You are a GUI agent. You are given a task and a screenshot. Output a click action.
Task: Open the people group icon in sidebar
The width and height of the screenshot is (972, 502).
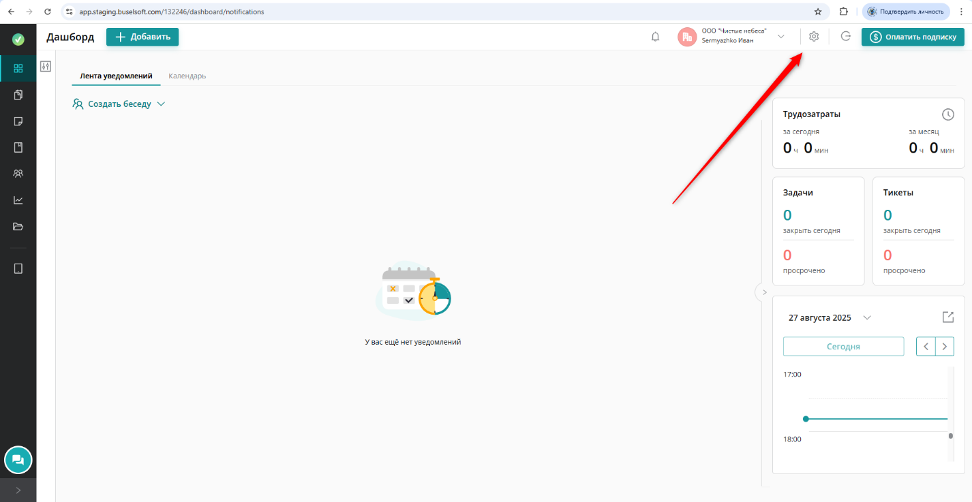coord(18,174)
